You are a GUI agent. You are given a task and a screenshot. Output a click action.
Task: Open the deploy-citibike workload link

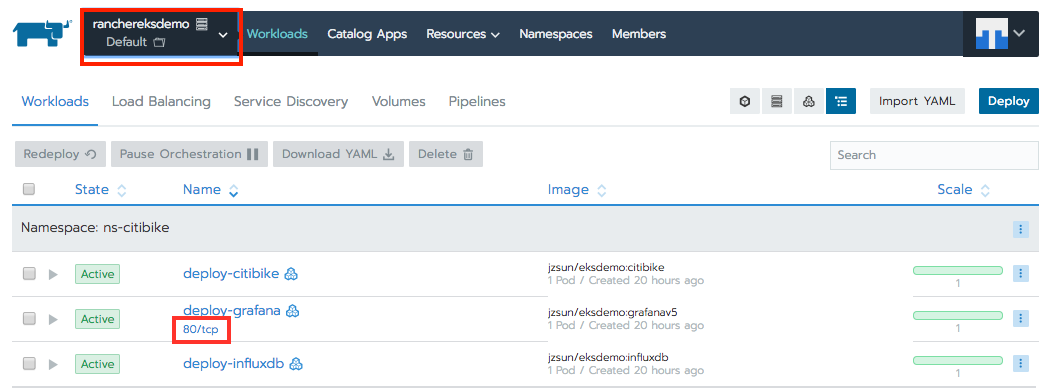coord(231,273)
